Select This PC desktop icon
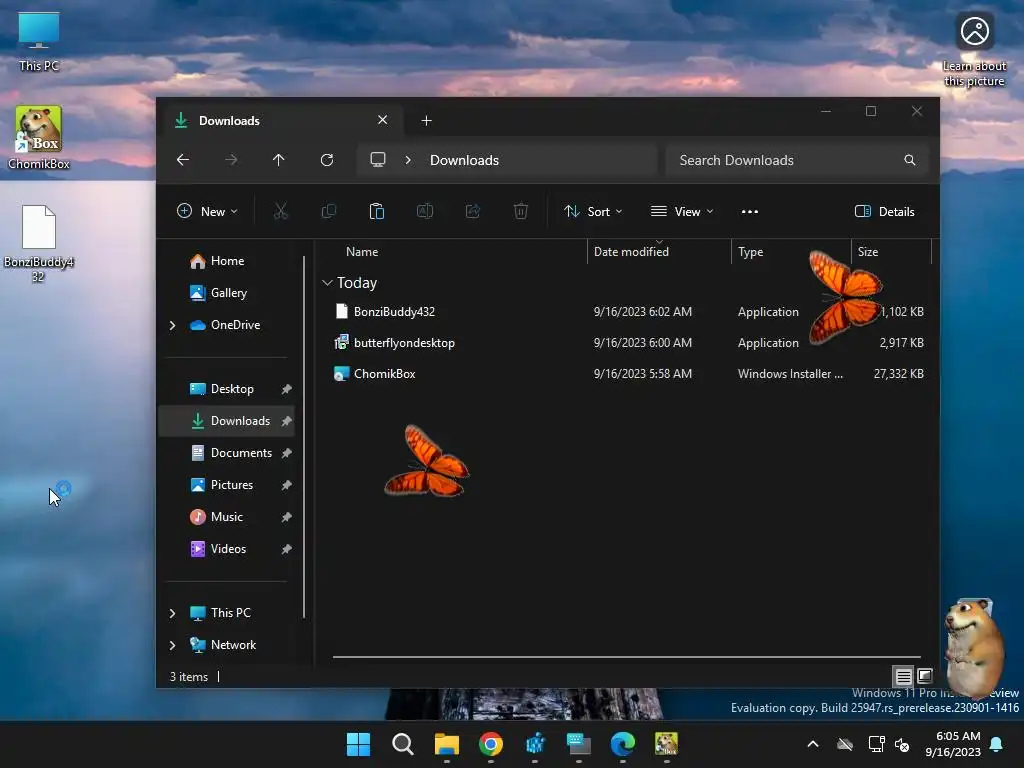 point(39,42)
